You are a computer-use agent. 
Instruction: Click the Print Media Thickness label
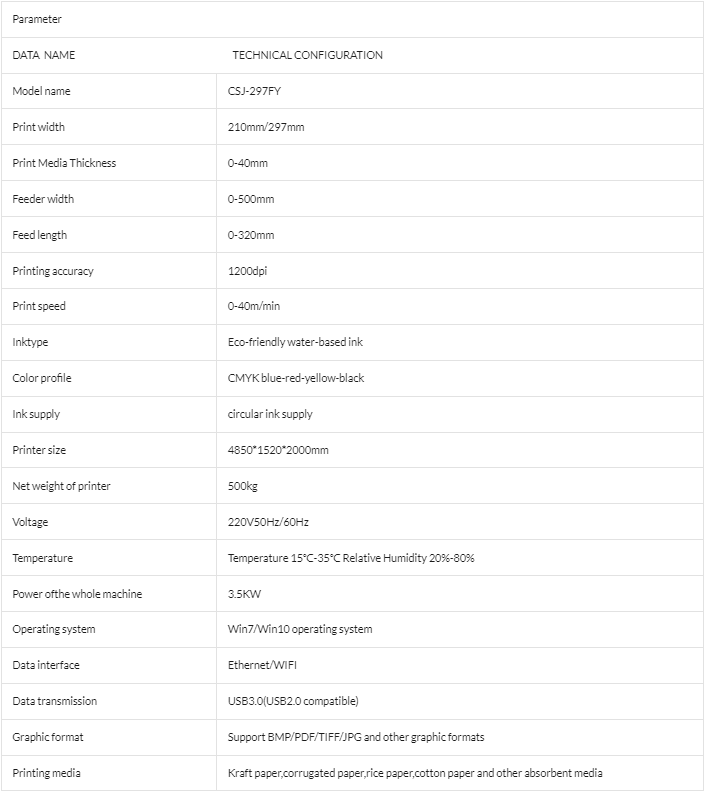point(64,163)
